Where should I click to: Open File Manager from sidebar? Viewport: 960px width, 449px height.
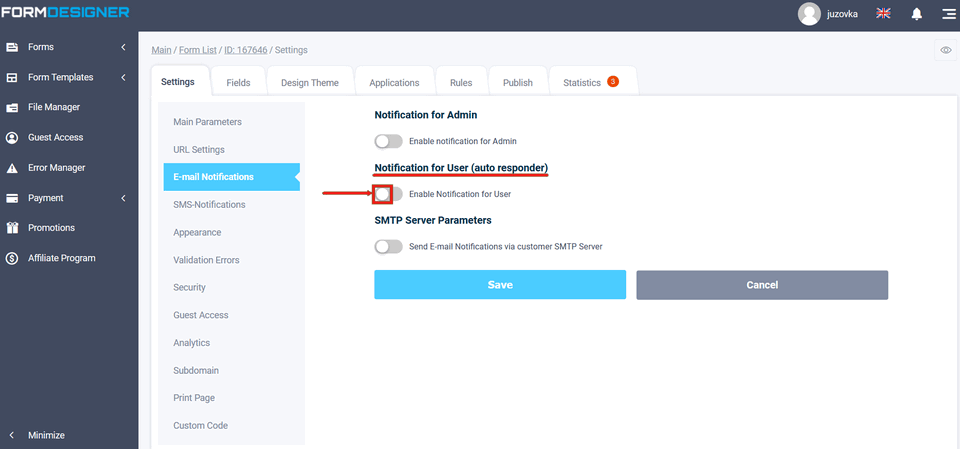54,107
